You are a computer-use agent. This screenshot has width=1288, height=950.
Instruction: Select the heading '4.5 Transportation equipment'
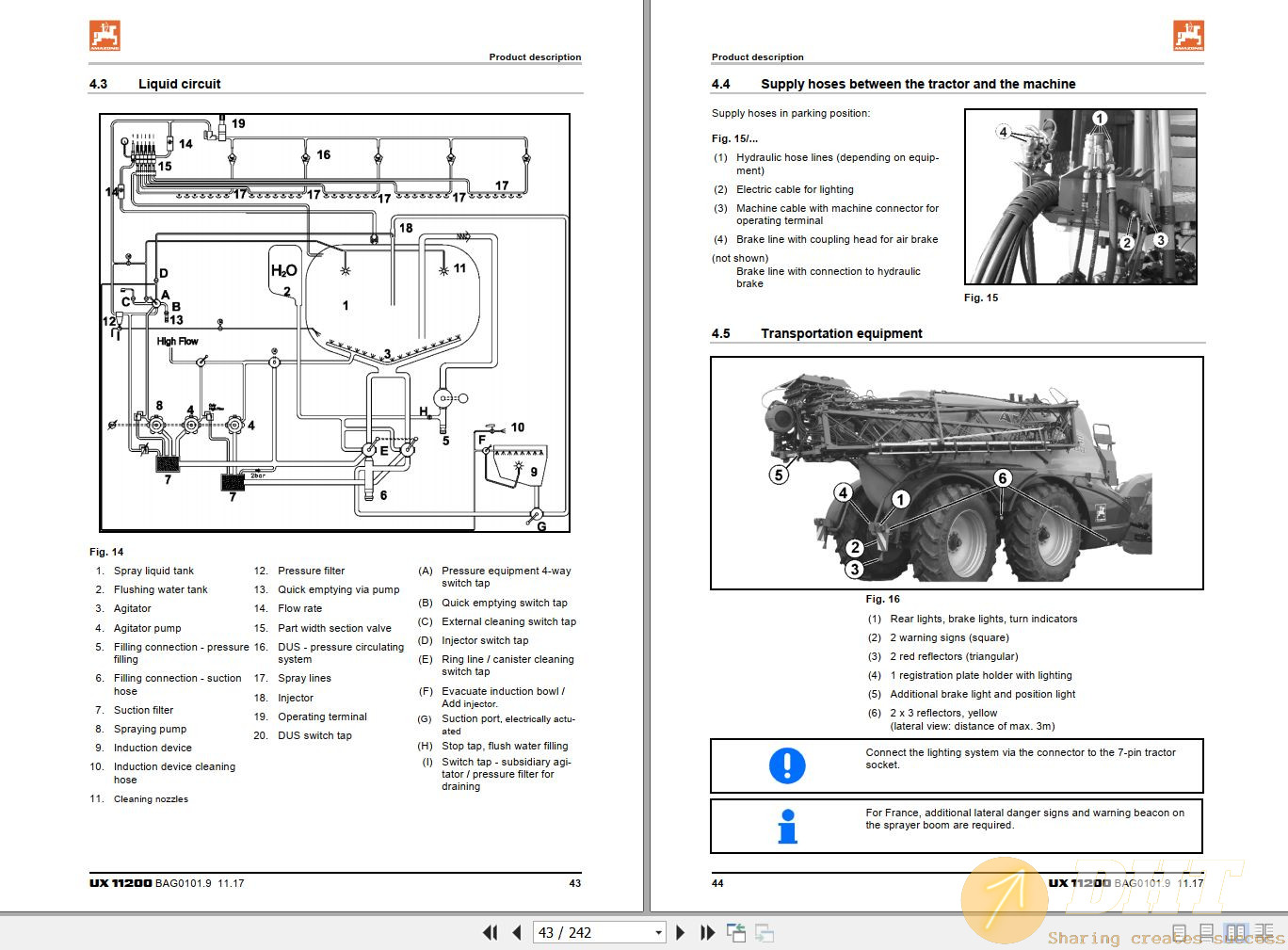click(817, 333)
